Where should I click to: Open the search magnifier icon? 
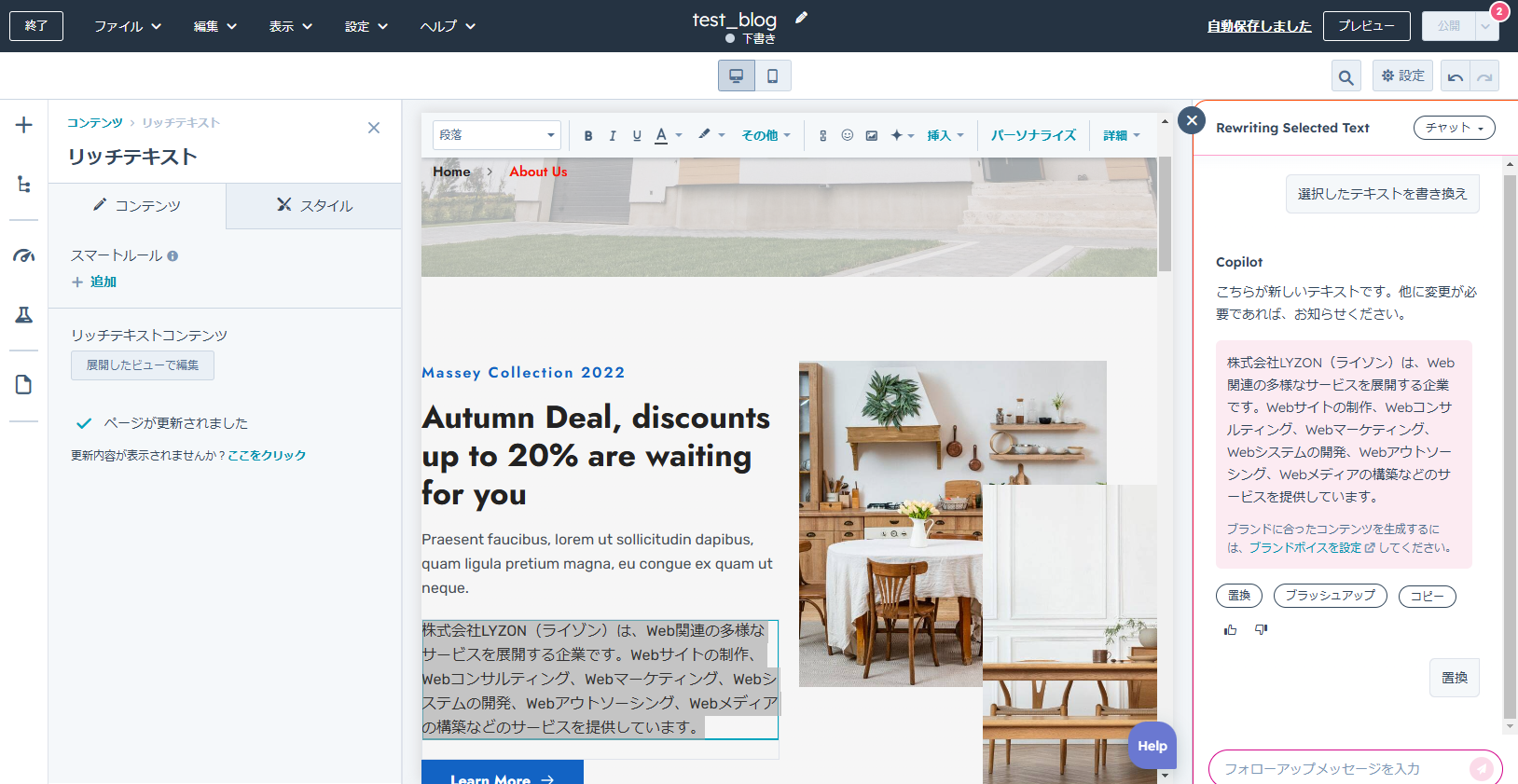pyautogui.click(x=1345, y=76)
